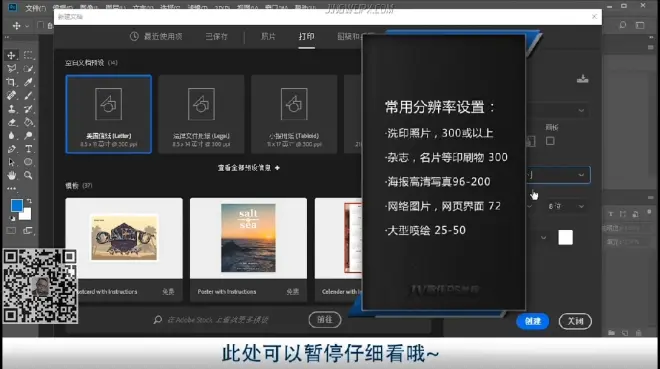Select the Ellipse shape tool
The image size is (660, 369).
point(28,162)
